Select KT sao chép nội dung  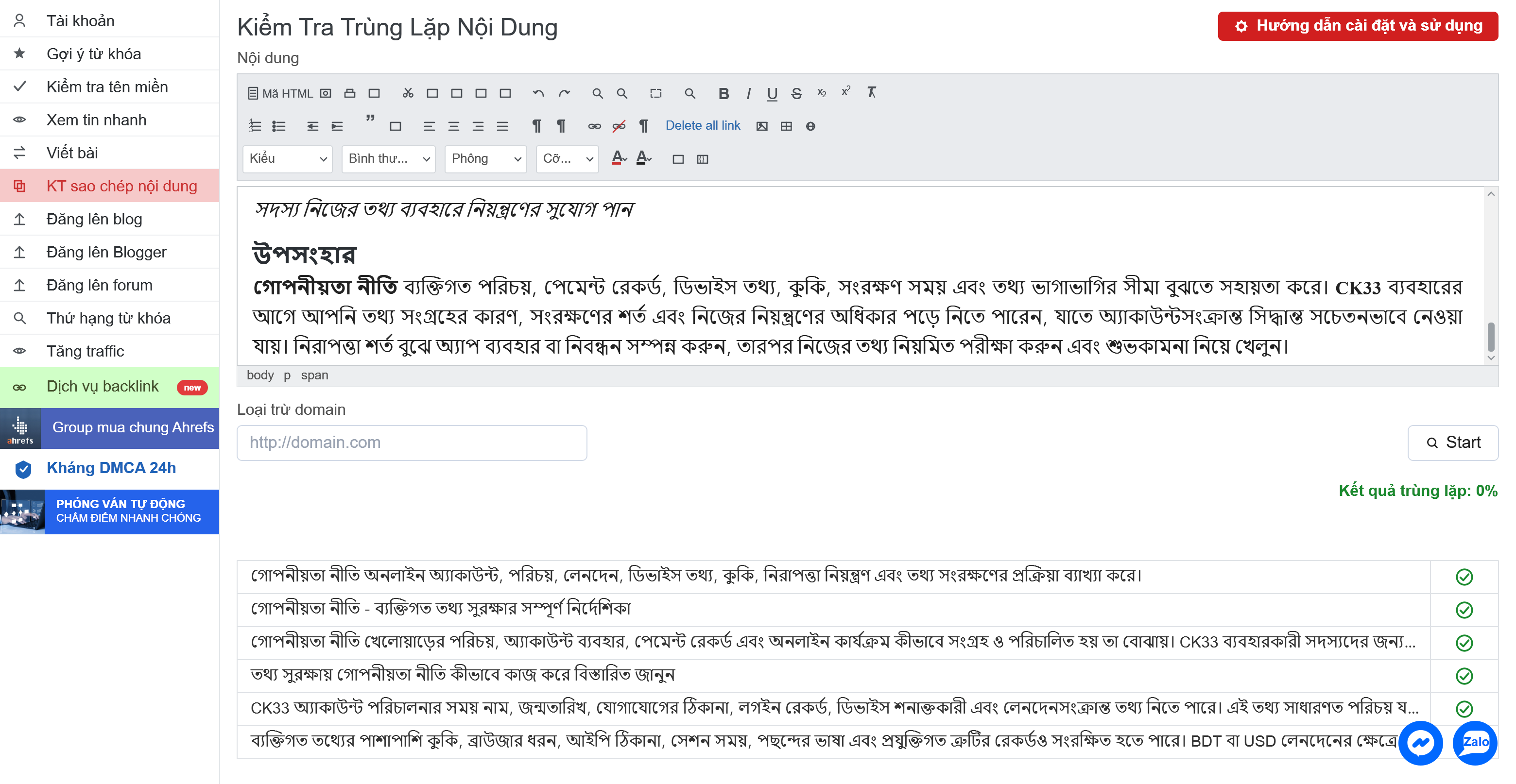109,186
